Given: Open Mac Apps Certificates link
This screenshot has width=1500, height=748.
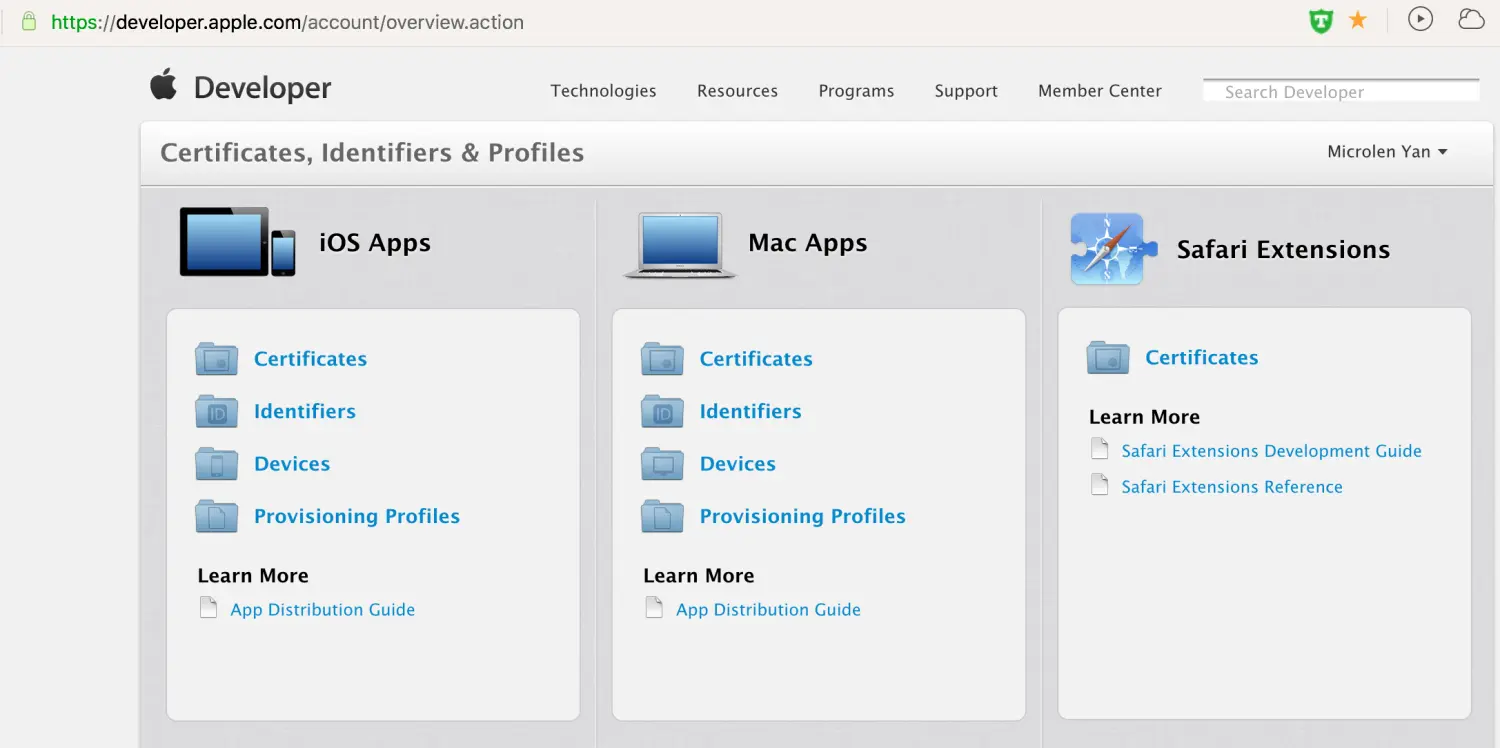Looking at the screenshot, I should pos(756,359).
